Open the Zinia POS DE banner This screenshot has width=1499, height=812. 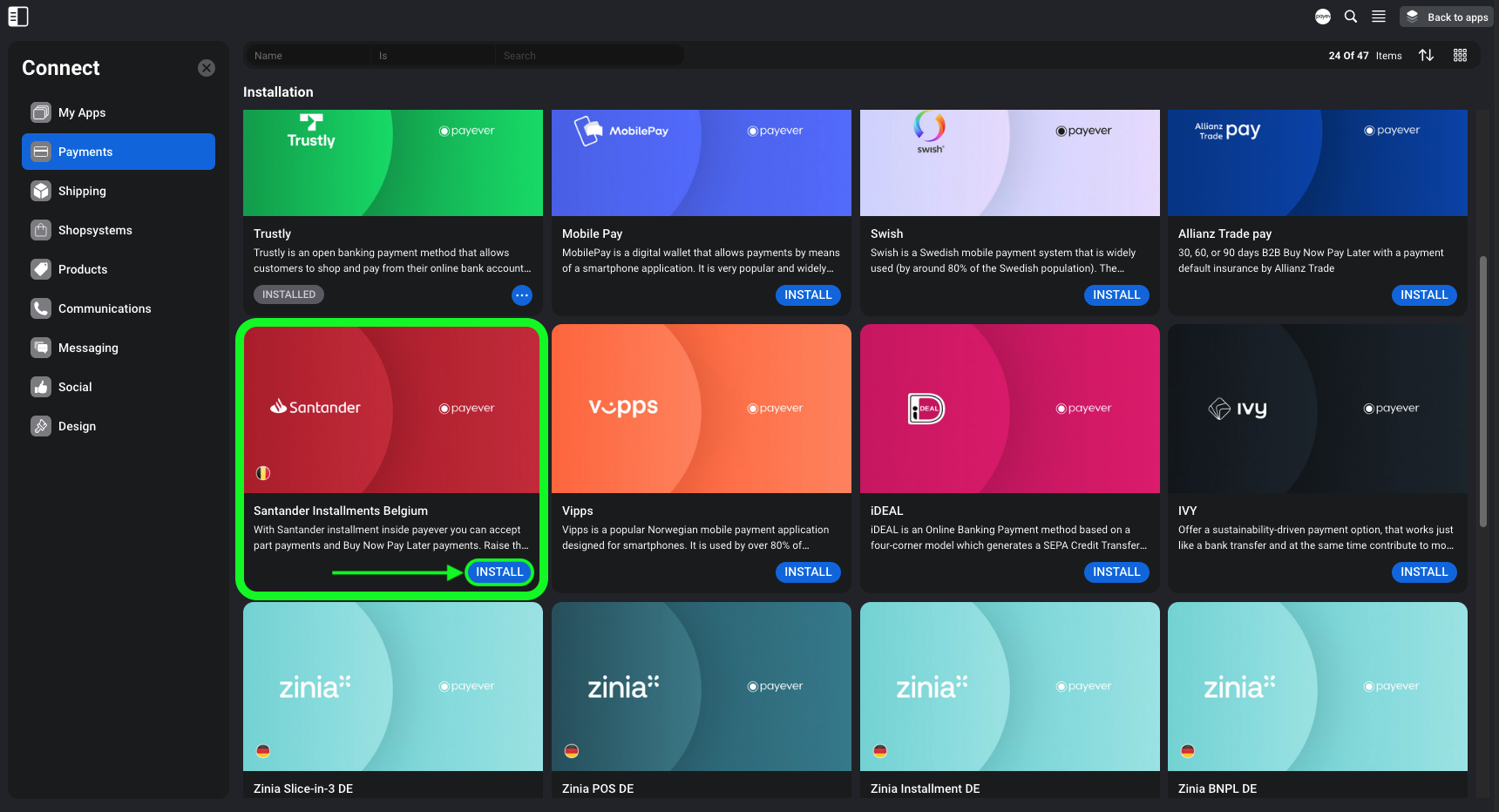pos(702,687)
